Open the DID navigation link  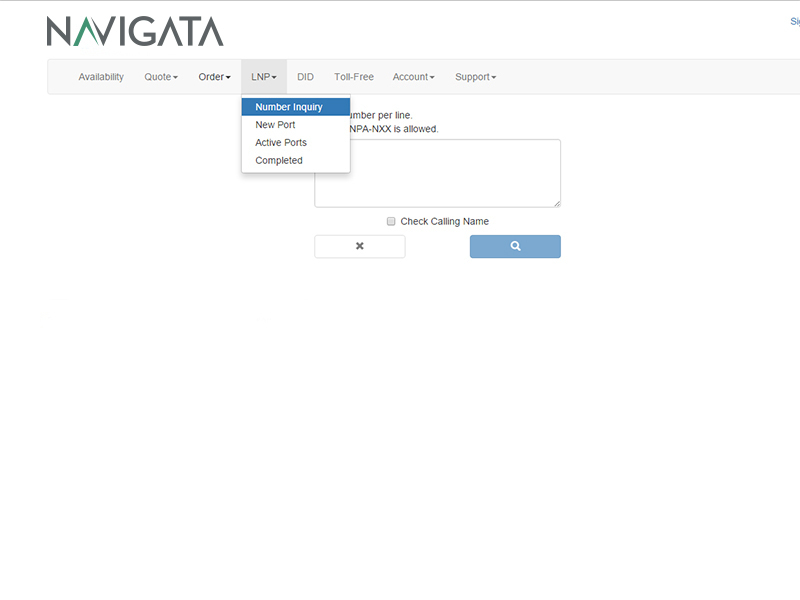pos(305,77)
